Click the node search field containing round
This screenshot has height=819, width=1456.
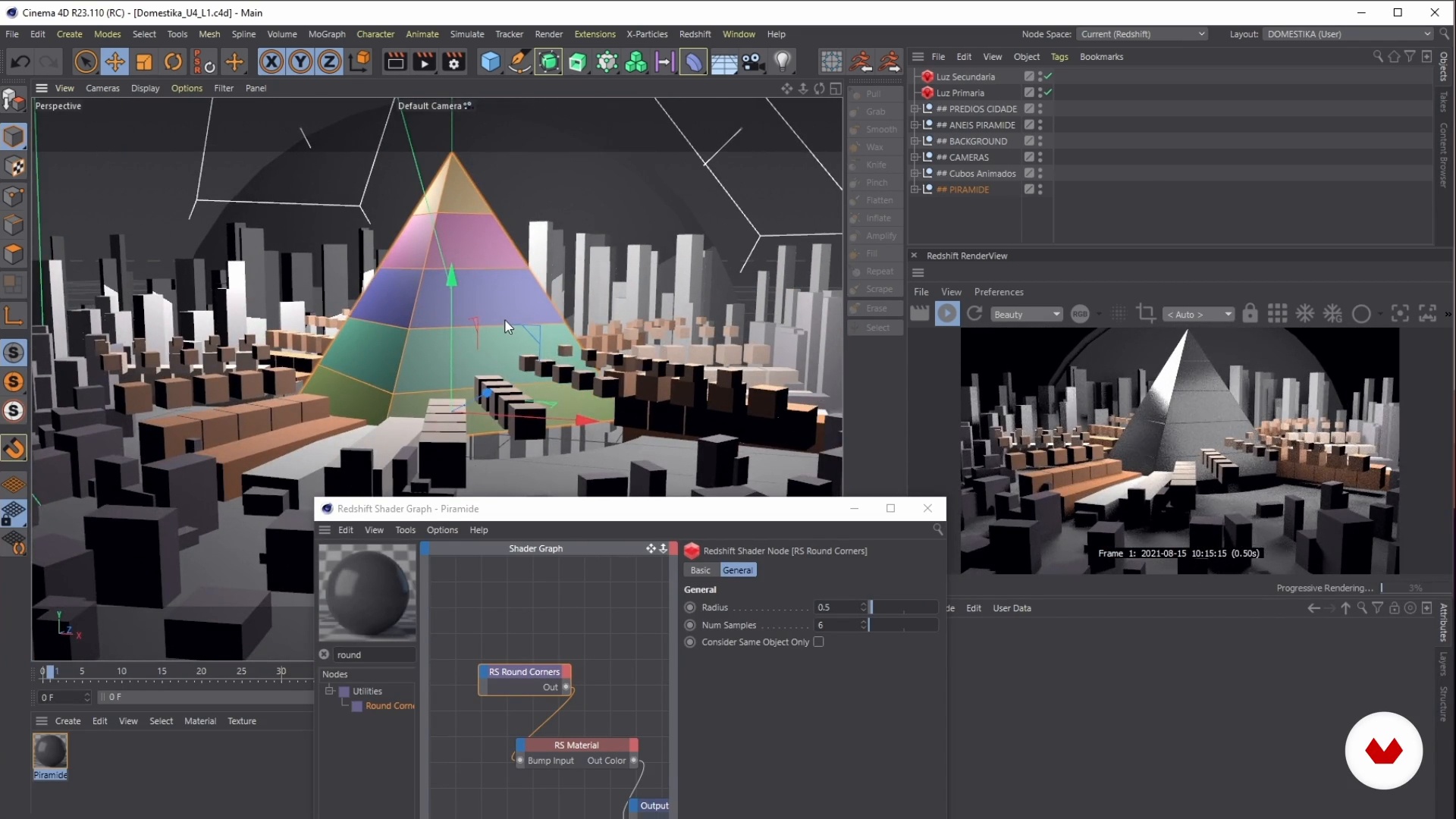coord(375,655)
